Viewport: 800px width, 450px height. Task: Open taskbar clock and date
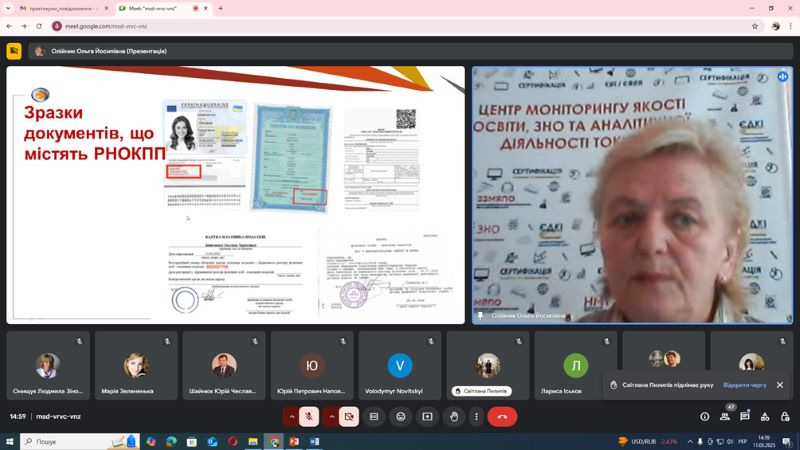pos(764,441)
